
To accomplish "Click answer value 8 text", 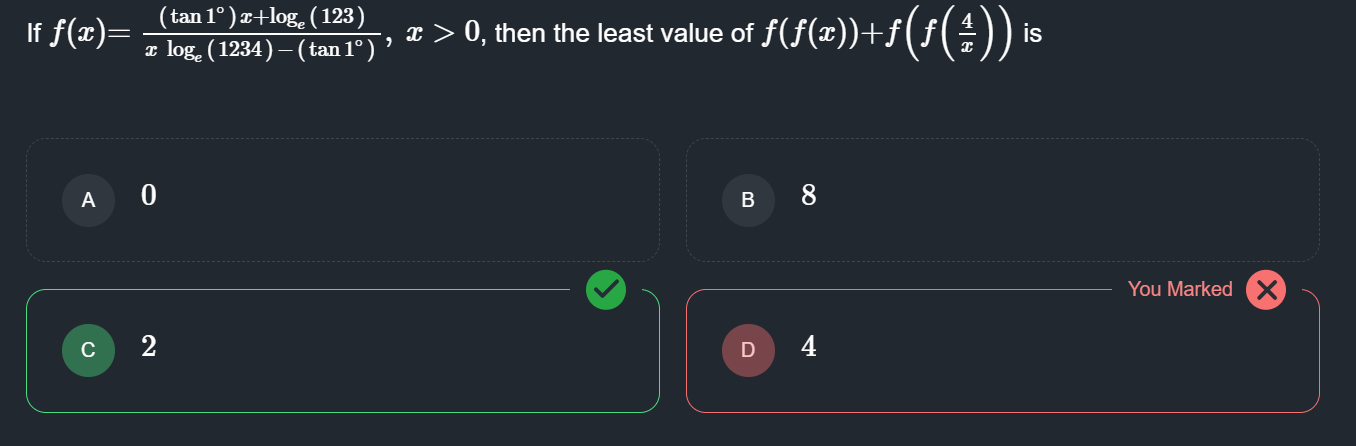I will [809, 196].
